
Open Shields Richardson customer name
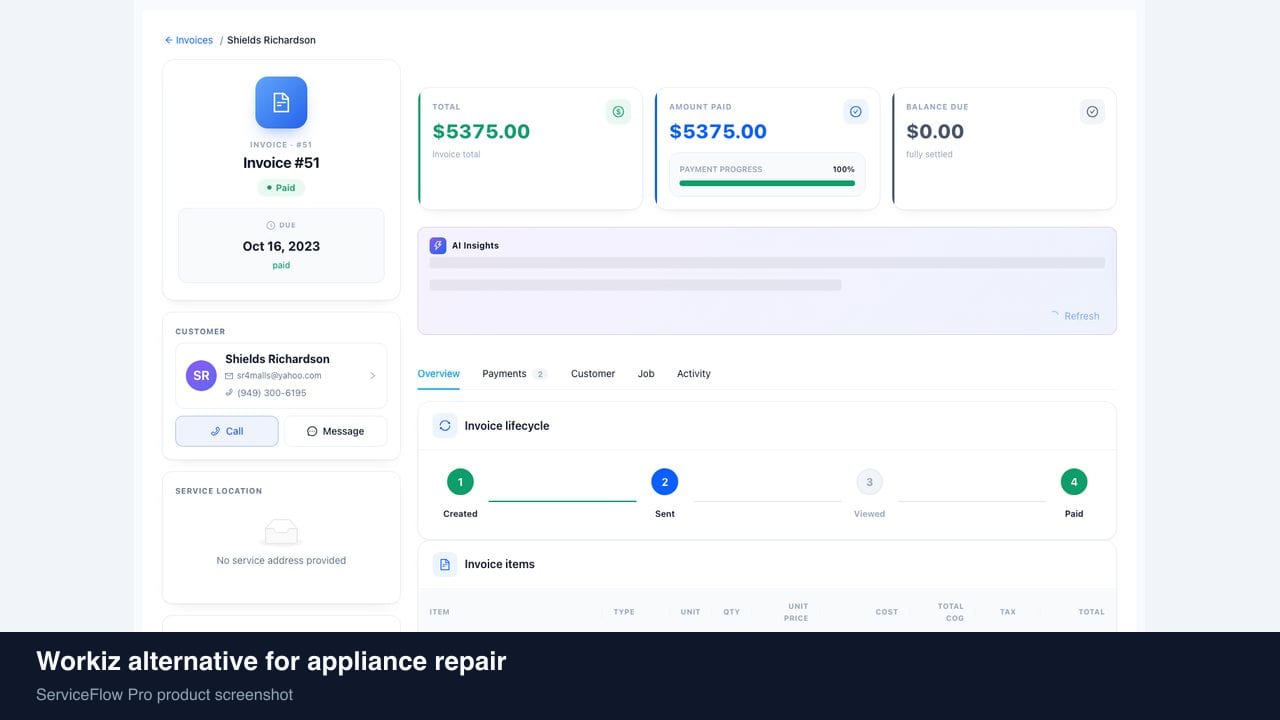[277, 359]
